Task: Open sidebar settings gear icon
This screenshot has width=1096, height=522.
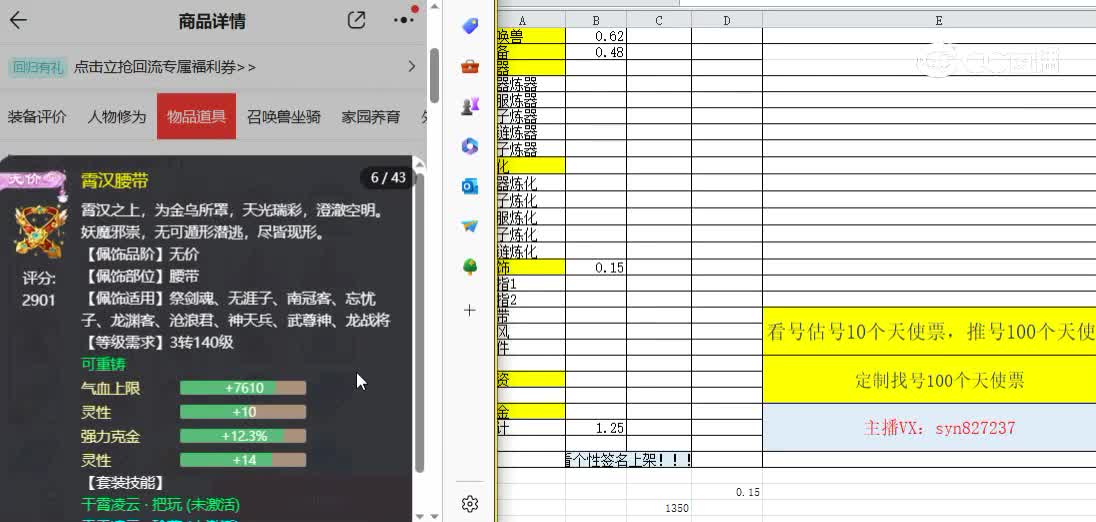Action: click(470, 504)
